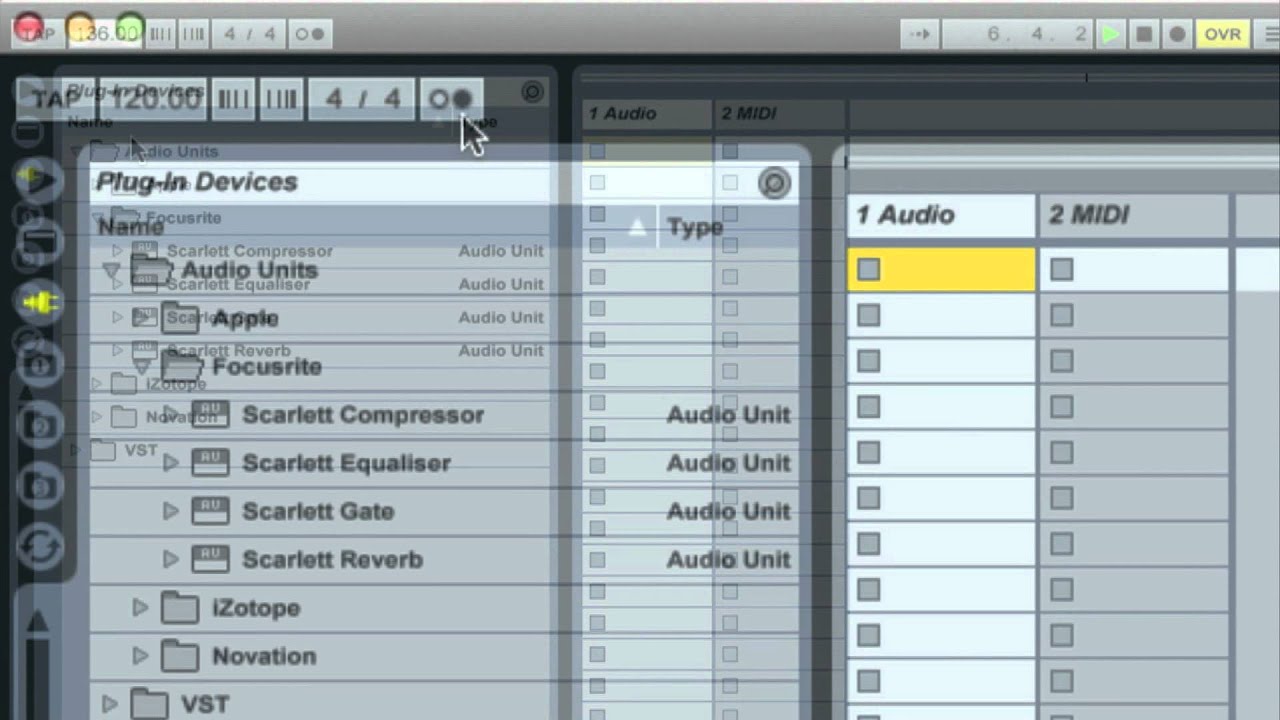
Task: Click the nudge down button after 120.00
Action: [x=233, y=99]
